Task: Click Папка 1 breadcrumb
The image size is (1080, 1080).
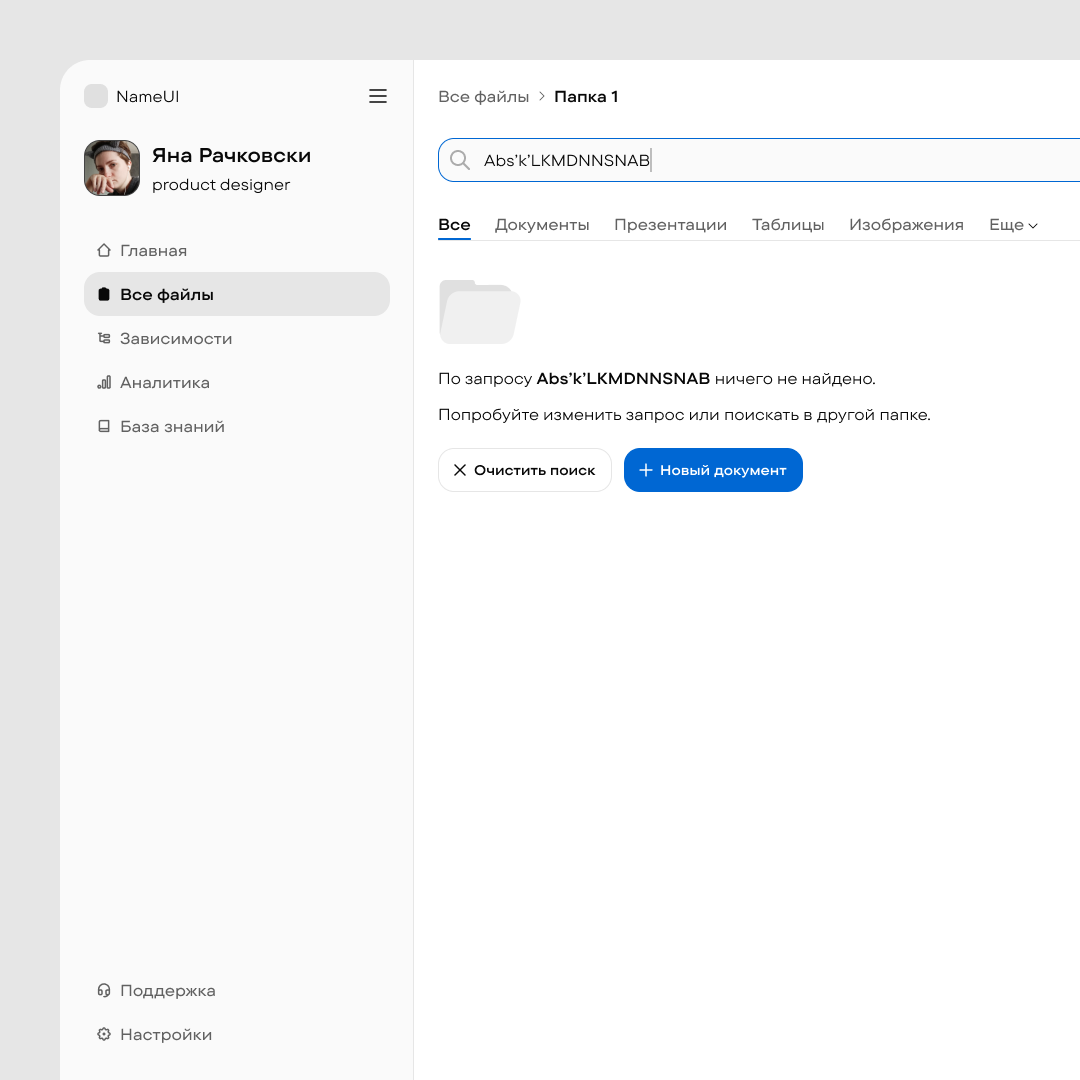Action: (x=586, y=97)
